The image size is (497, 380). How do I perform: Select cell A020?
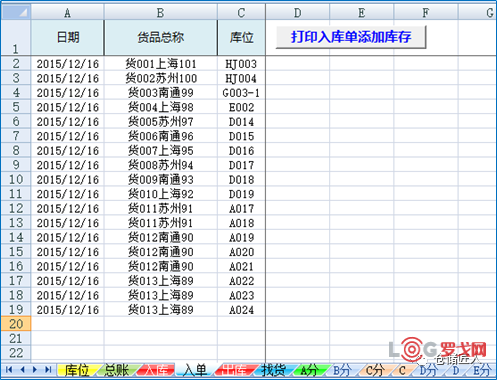click(241, 252)
